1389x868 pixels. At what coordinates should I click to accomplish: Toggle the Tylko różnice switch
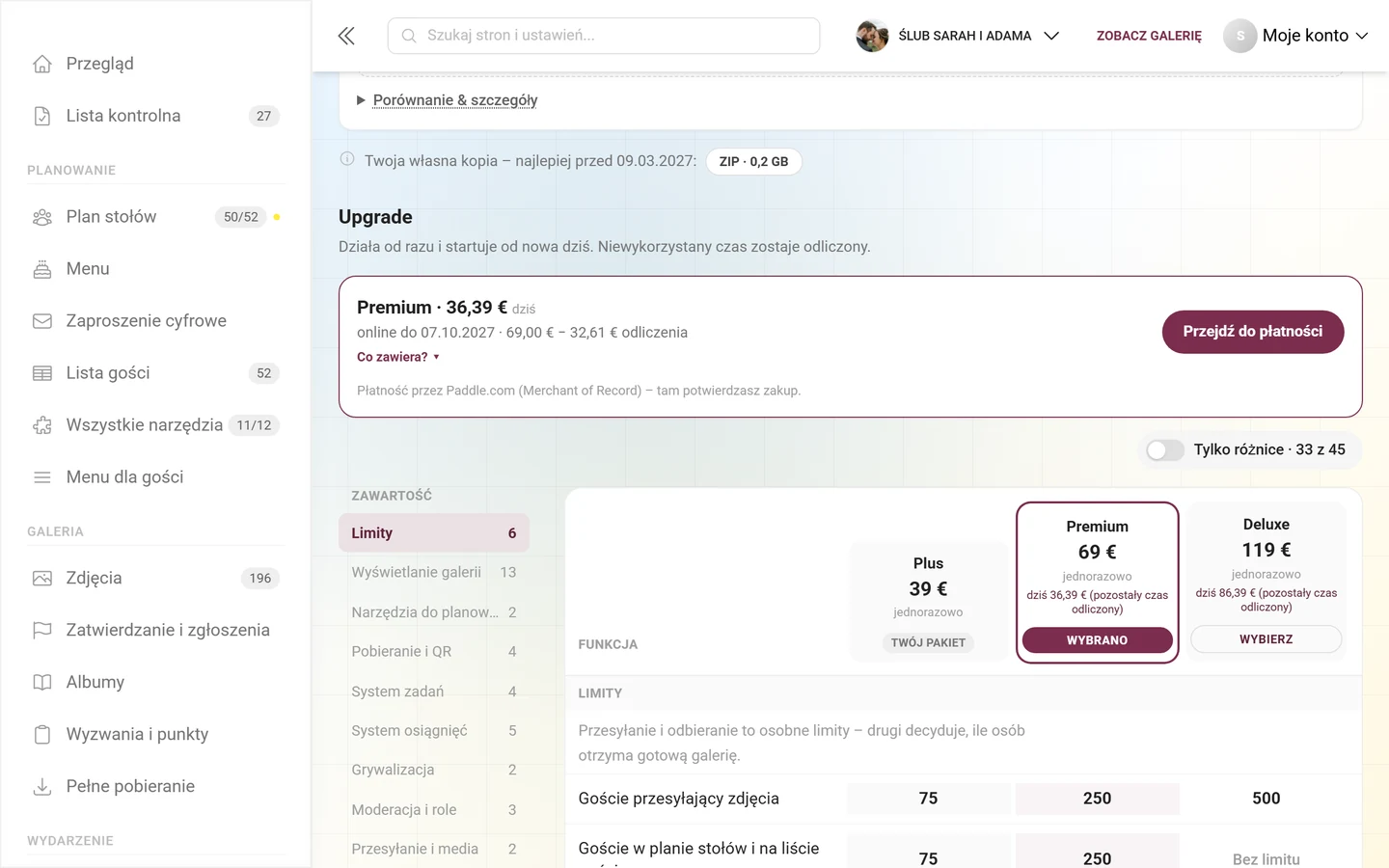(1165, 450)
